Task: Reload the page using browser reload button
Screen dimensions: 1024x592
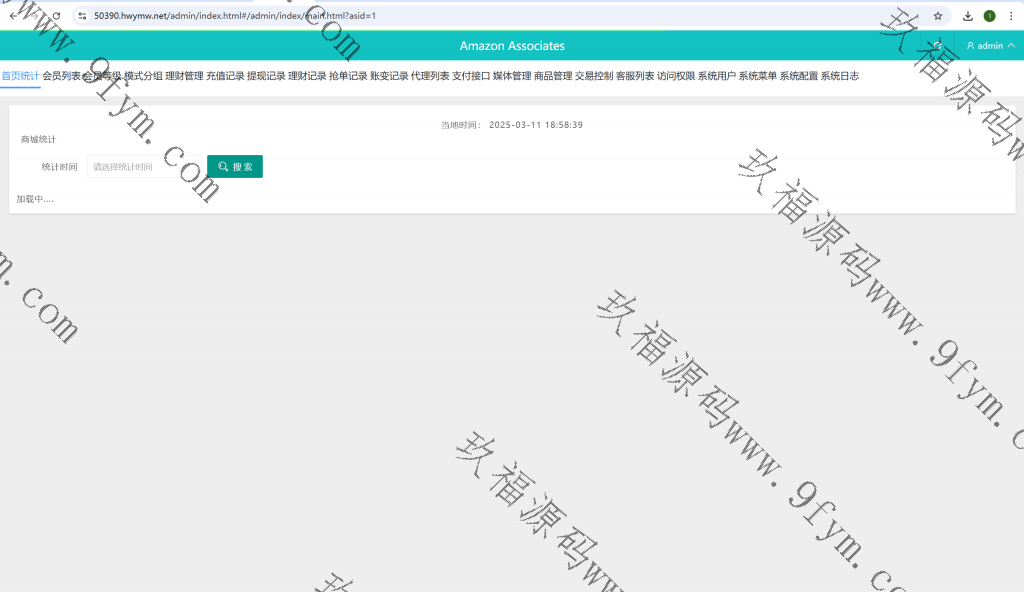Action: pyautogui.click(x=56, y=16)
